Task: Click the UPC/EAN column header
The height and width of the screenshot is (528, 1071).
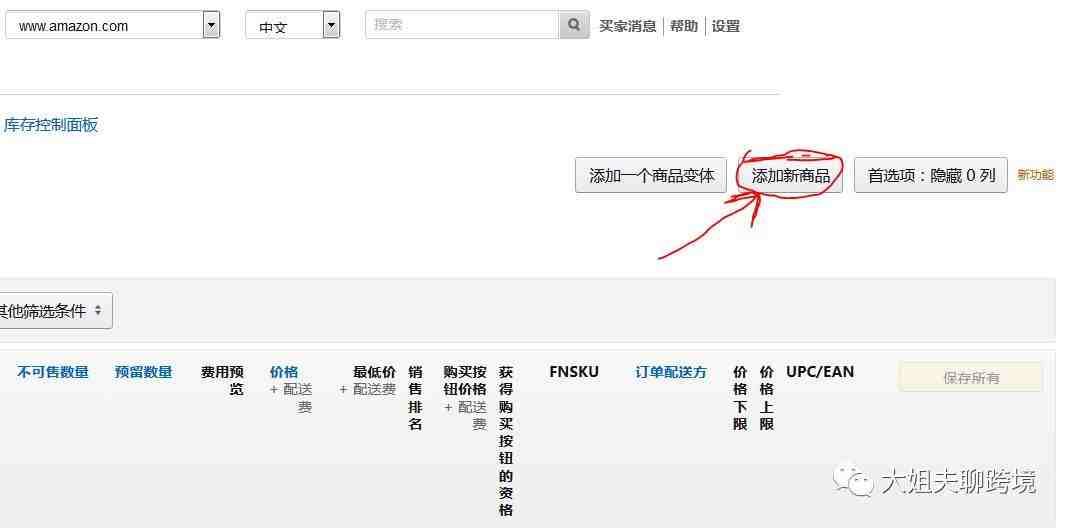Action: [820, 372]
